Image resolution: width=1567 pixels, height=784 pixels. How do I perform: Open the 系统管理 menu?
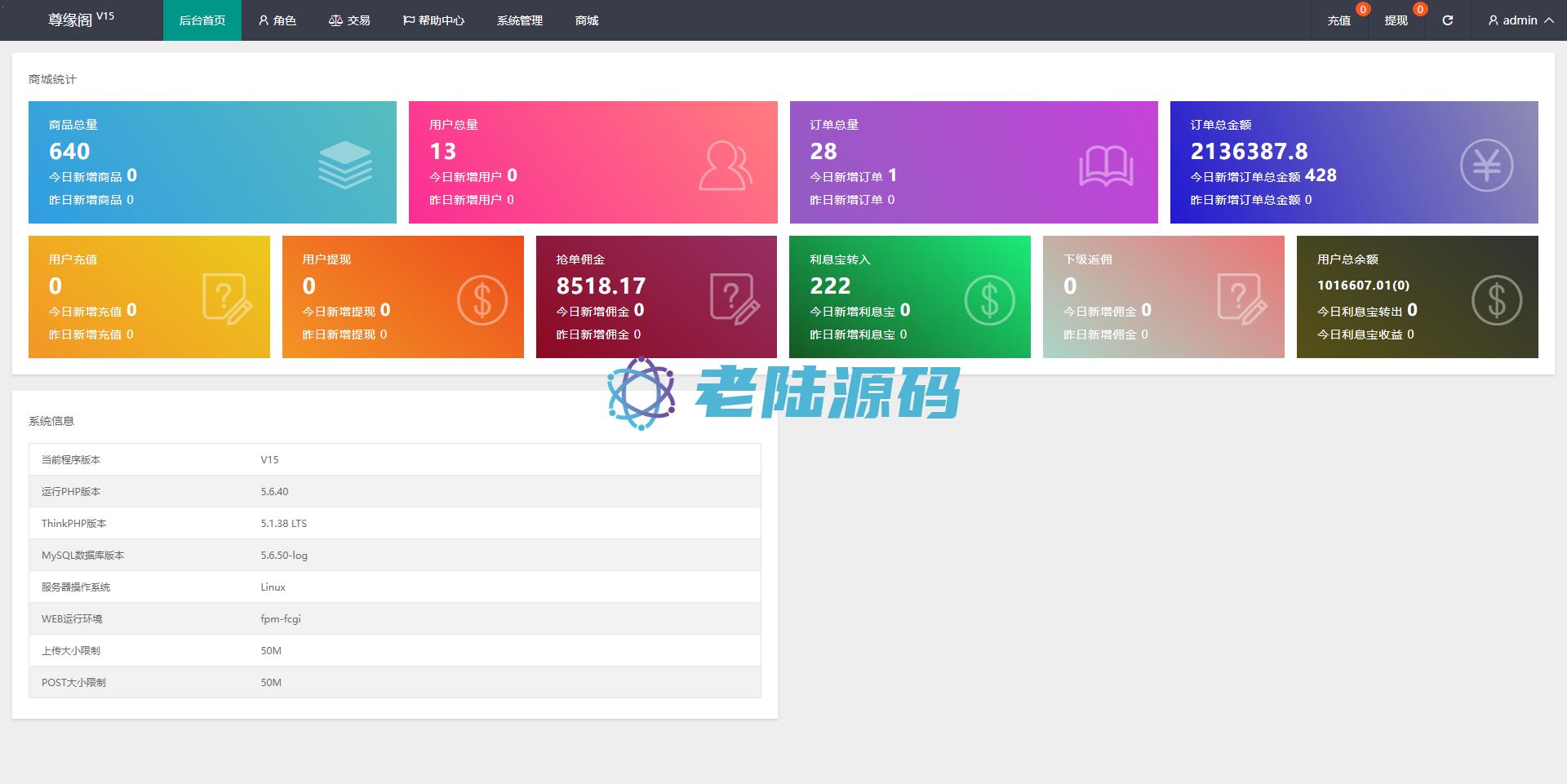pos(520,20)
